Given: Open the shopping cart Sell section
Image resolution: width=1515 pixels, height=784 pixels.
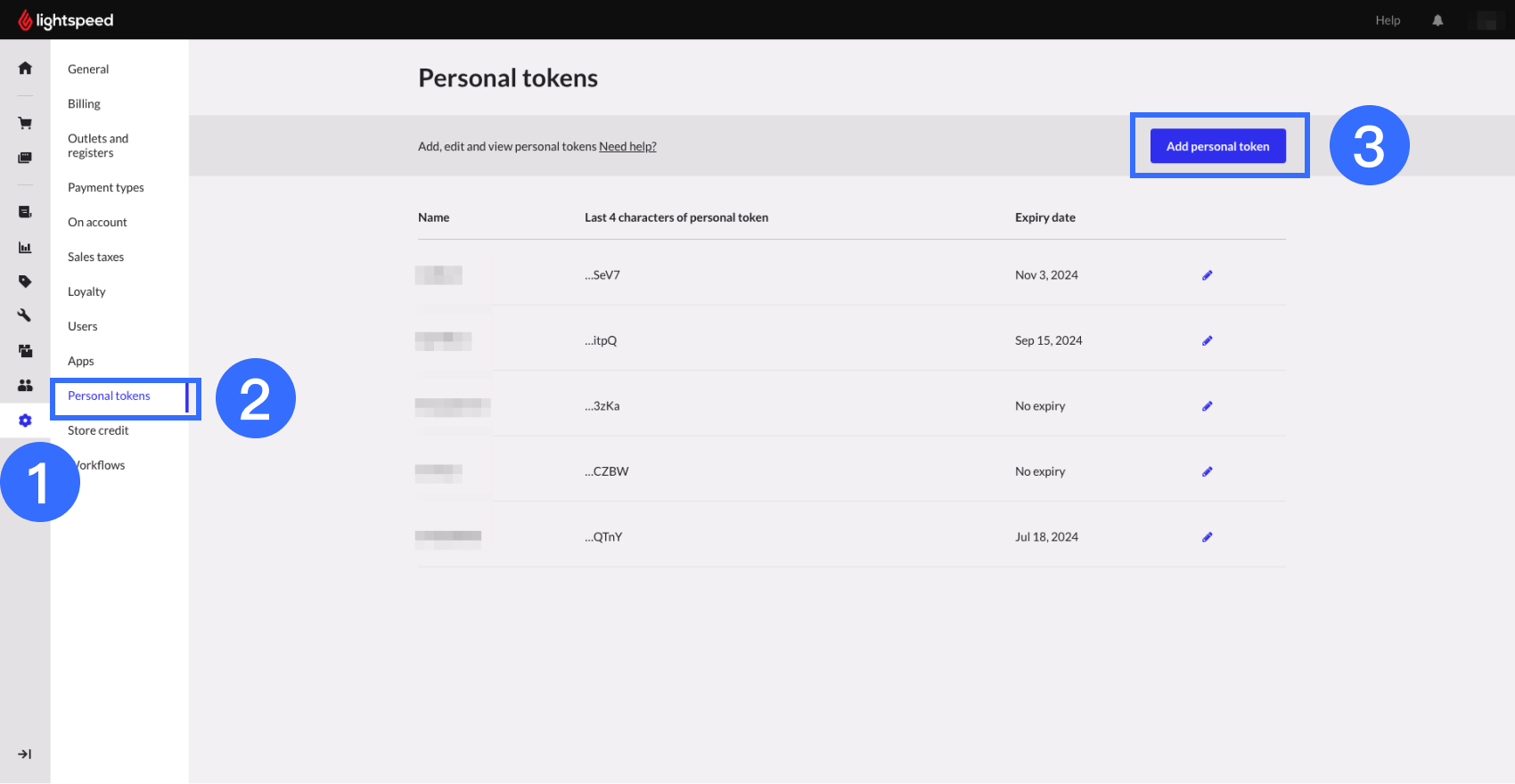Looking at the screenshot, I should 25,123.
